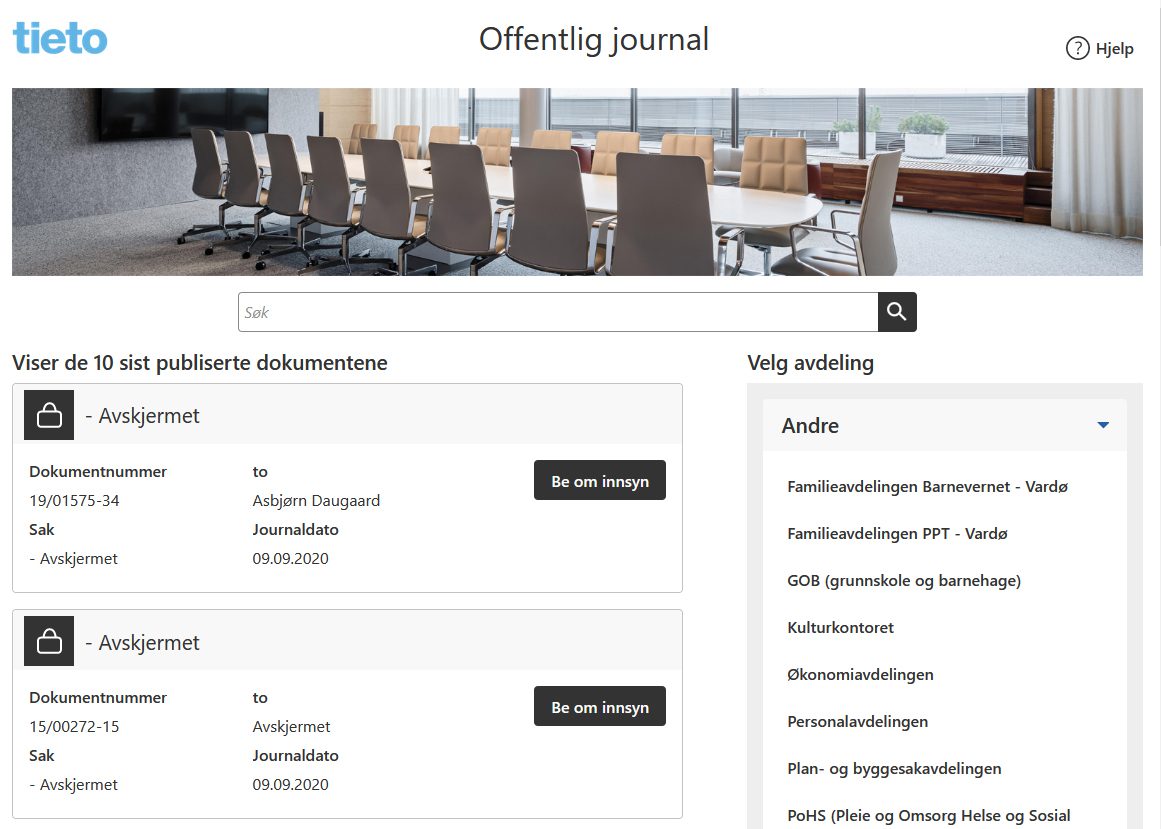1161x829 pixels.
Task: Select PoHS (Pleie og Omsorg) department
Action: (x=928, y=815)
